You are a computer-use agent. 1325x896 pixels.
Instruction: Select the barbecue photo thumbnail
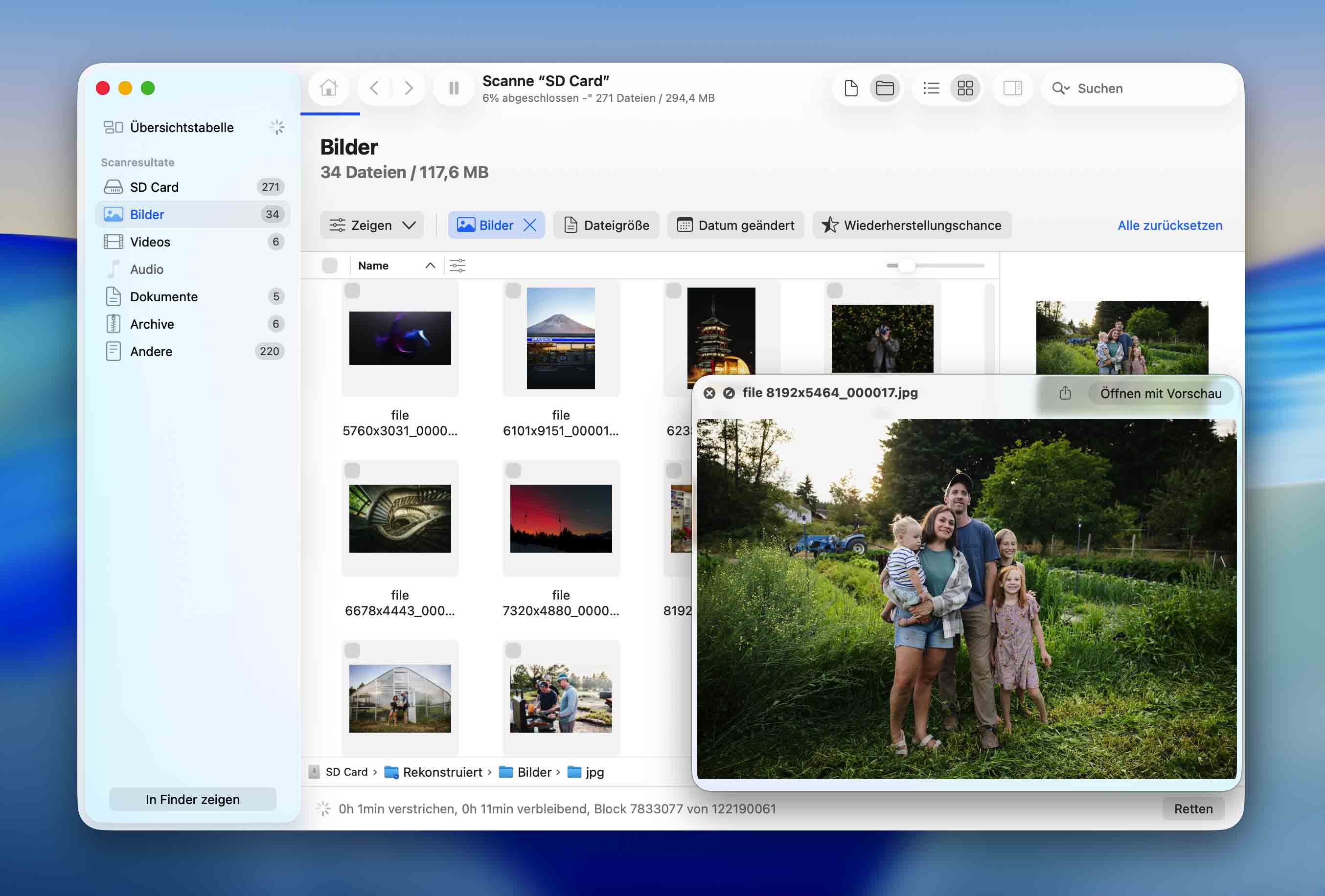point(560,698)
